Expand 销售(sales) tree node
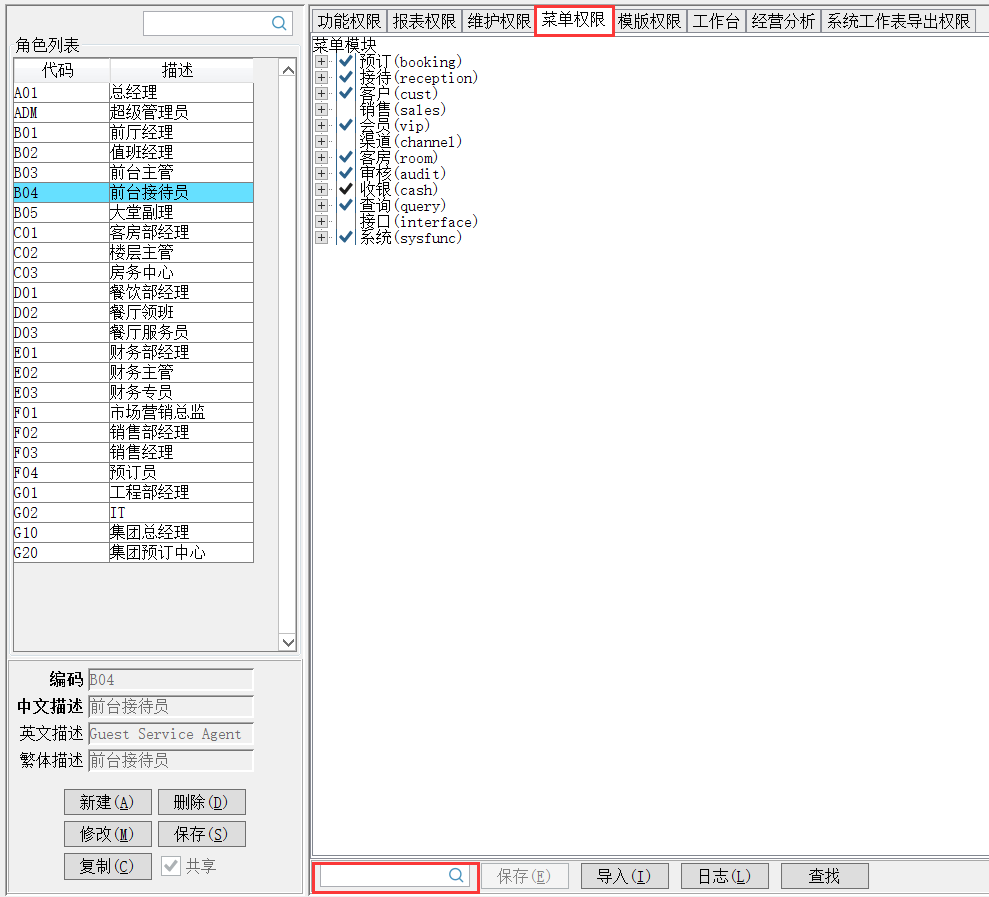The height and width of the screenshot is (897, 989). point(322,109)
